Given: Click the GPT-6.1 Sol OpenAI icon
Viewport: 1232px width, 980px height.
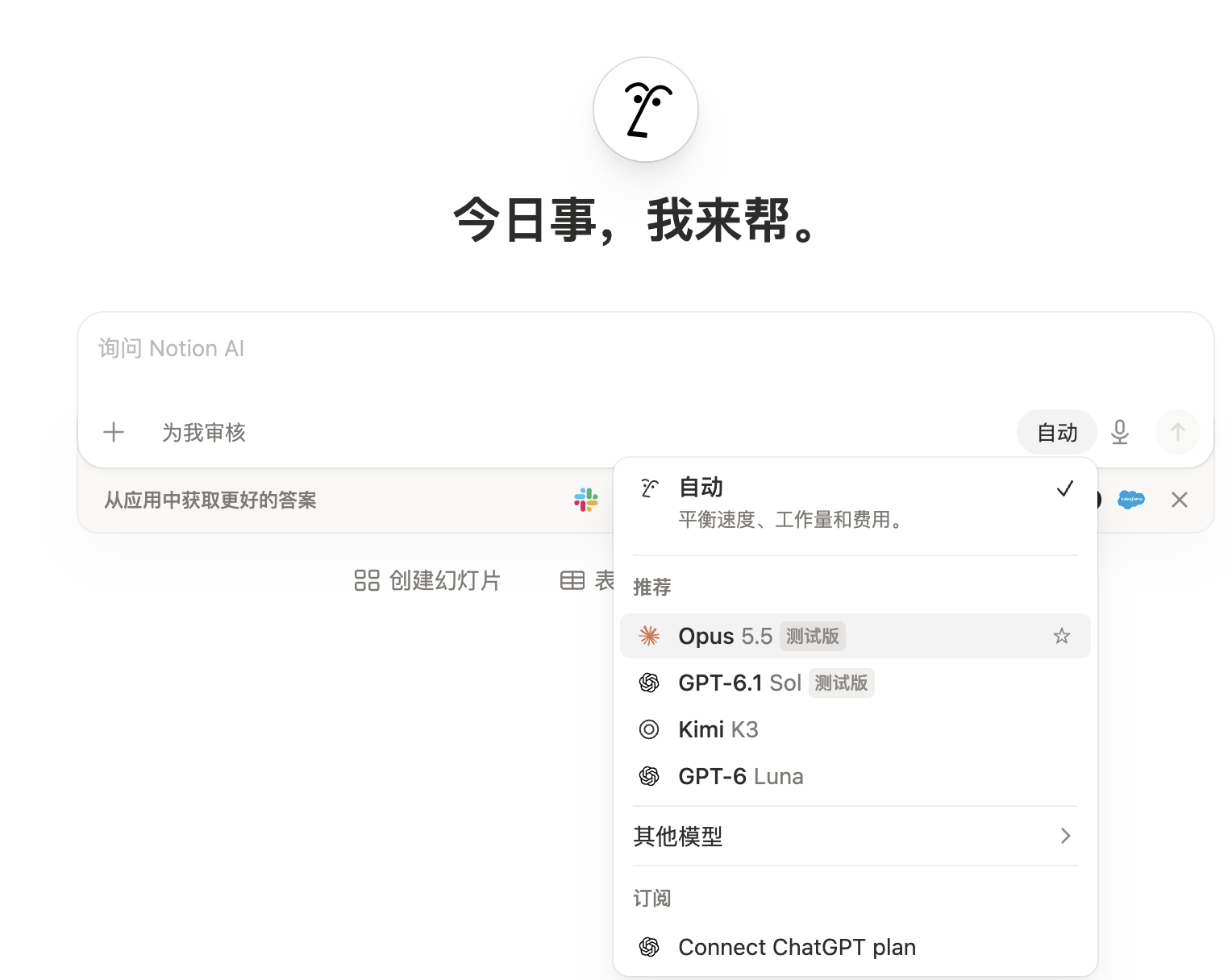Looking at the screenshot, I should (x=649, y=683).
